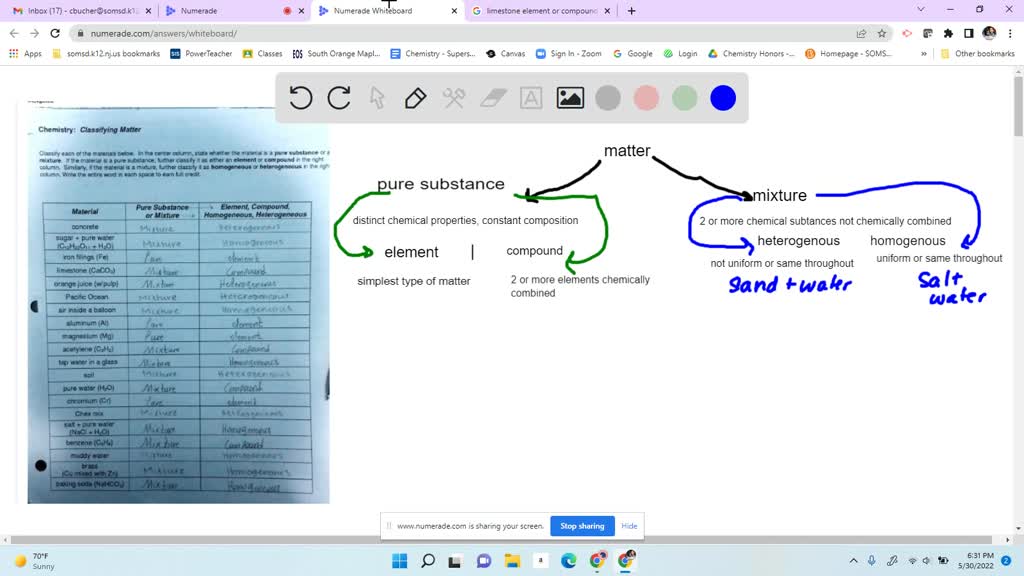Select the pointer tool in the whiteboard toolbar

pos(377,99)
